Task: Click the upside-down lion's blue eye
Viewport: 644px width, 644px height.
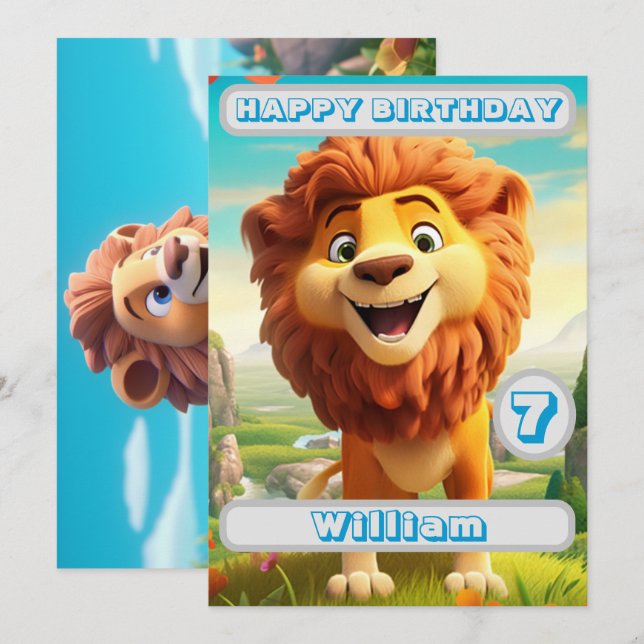Action: point(159,299)
